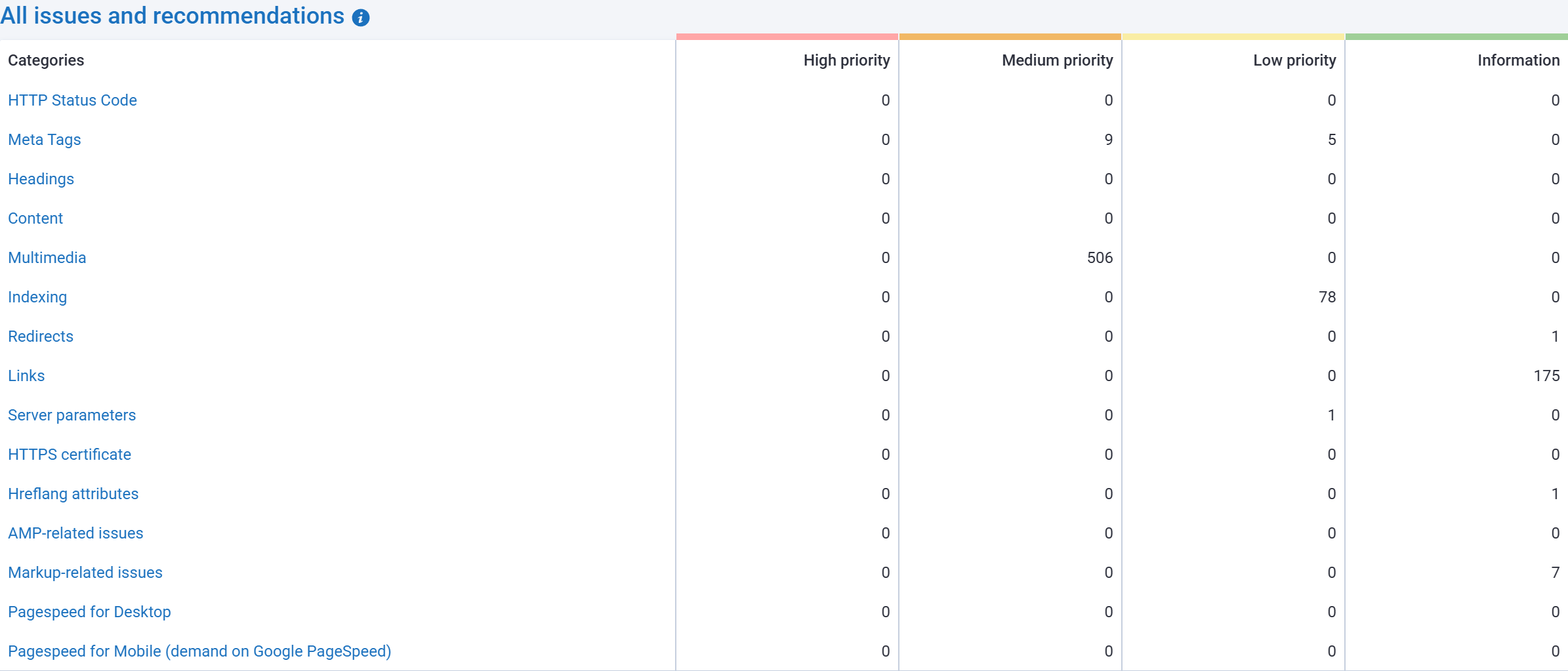Viewport: 1568px width, 671px height.
Task: Open the HTTPS certificate category
Action: 70,455
